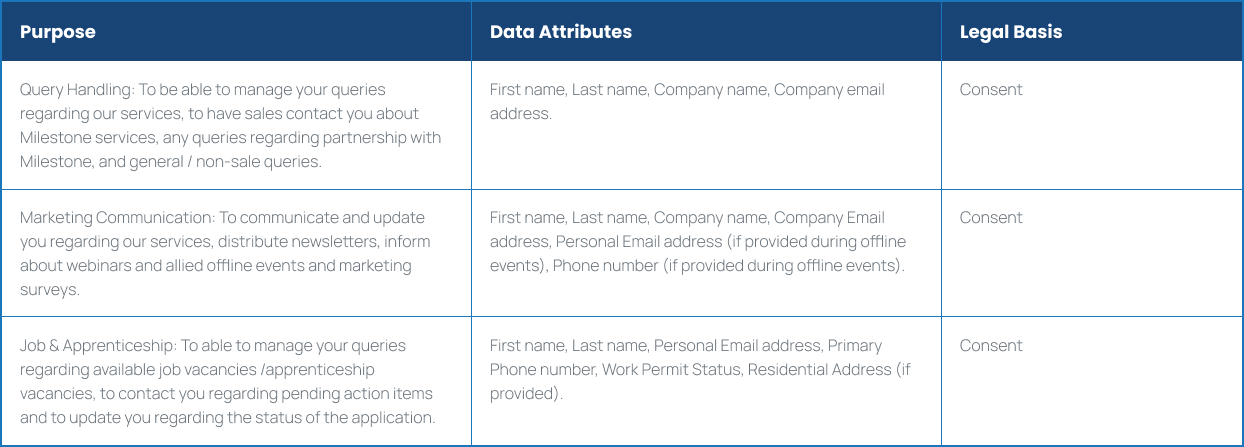The image size is (1244, 447).
Task: Click the 'Milestone services' sentence line
Action: tap(230, 137)
